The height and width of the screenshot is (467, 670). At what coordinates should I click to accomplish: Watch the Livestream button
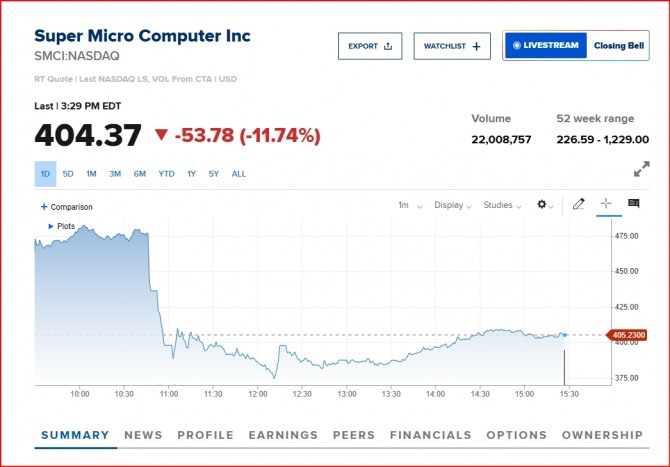pos(544,45)
